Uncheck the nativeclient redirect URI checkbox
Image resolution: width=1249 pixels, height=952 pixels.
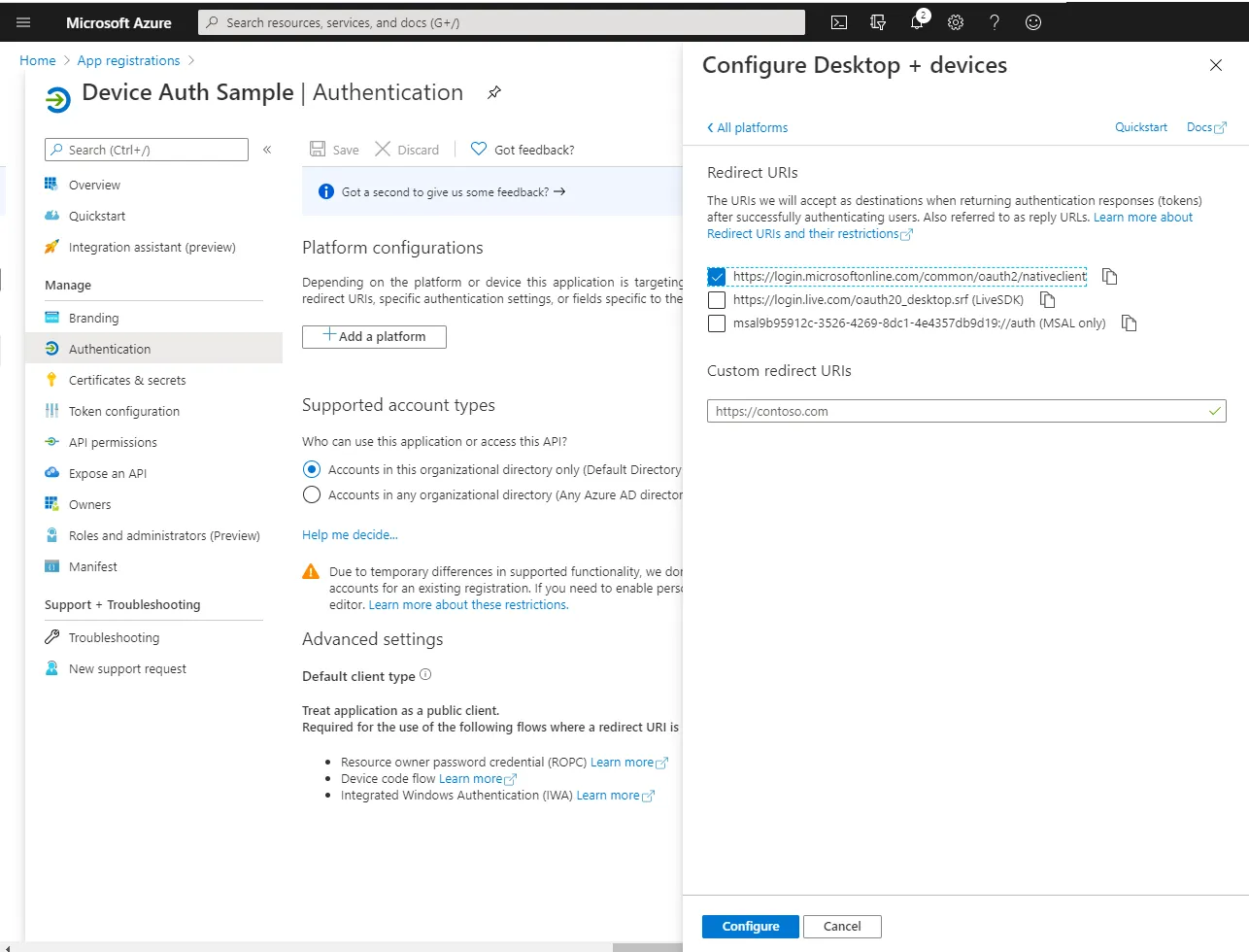pos(717,277)
